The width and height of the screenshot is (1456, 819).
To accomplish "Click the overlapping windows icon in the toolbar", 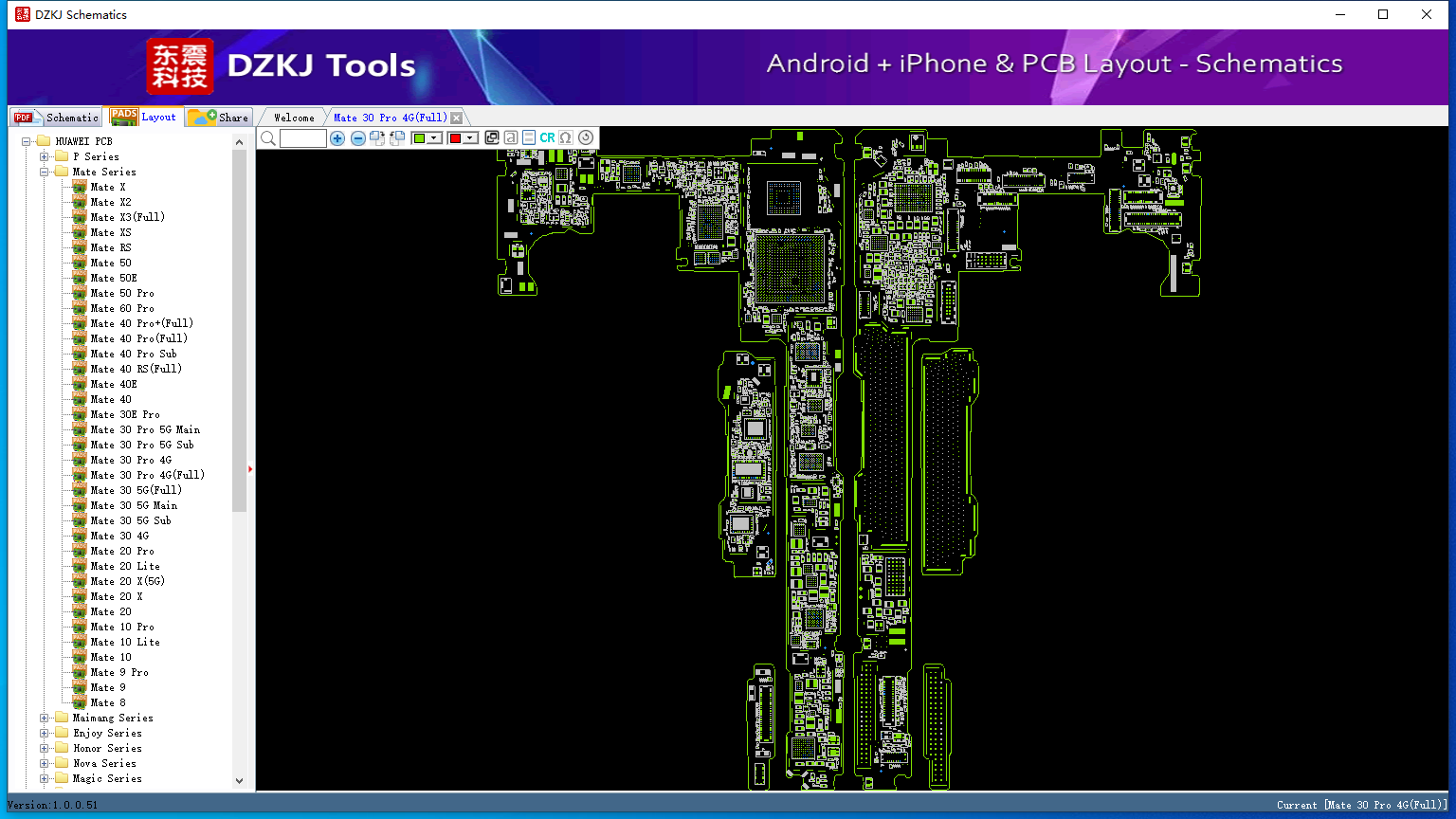I will (x=492, y=137).
